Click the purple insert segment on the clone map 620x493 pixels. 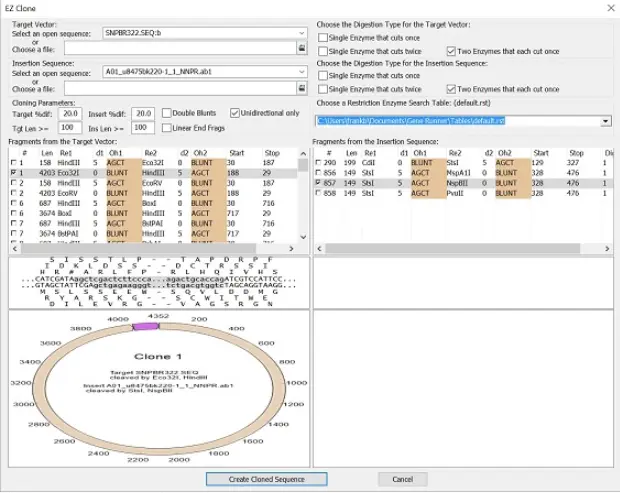click(146, 326)
